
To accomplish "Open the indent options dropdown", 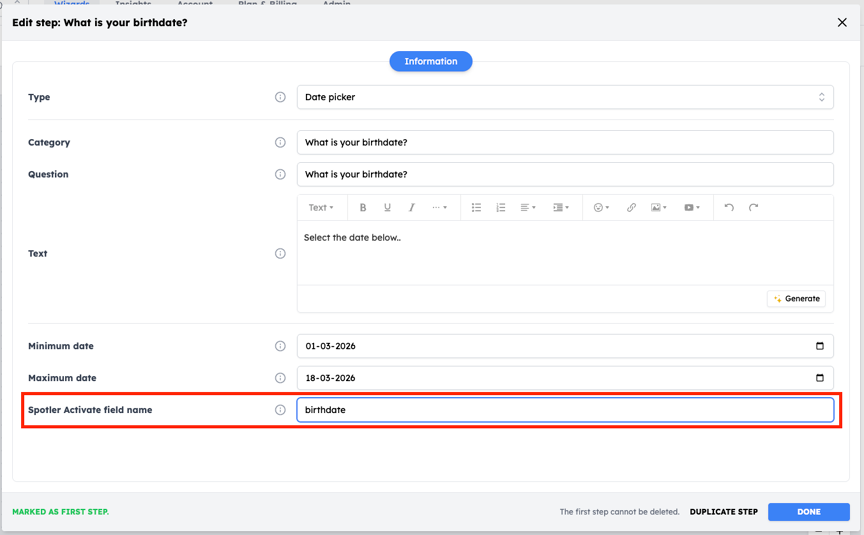I will [561, 208].
